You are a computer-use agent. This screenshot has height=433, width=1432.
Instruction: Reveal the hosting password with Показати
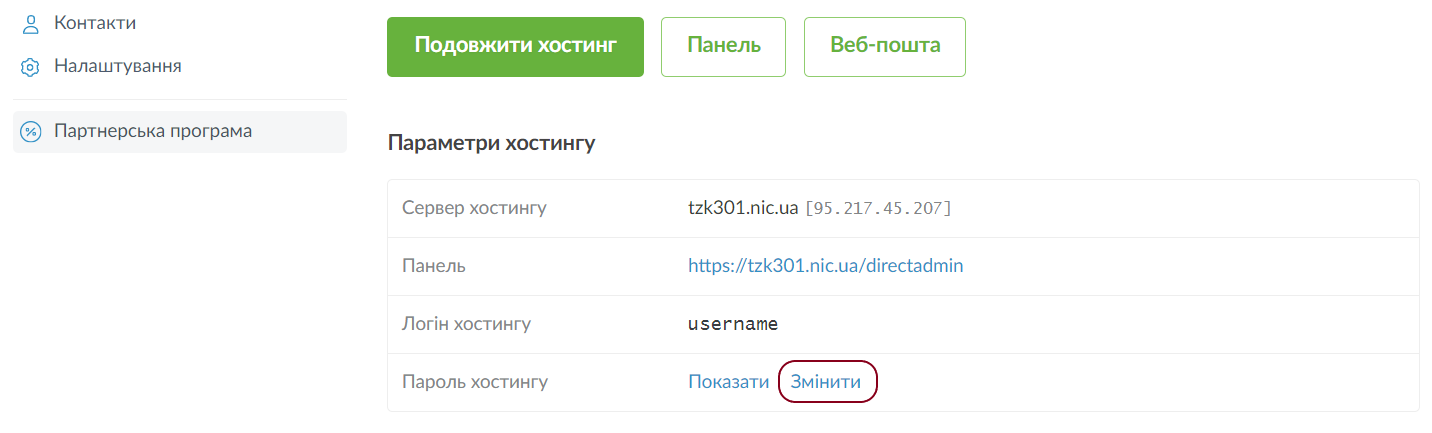tap(728, 382)
